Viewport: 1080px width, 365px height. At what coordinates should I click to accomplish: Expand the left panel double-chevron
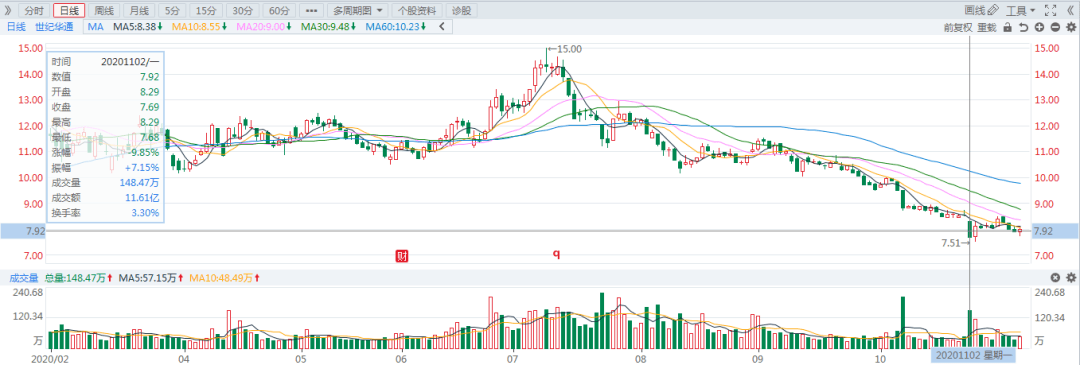(x=8, y=10)
